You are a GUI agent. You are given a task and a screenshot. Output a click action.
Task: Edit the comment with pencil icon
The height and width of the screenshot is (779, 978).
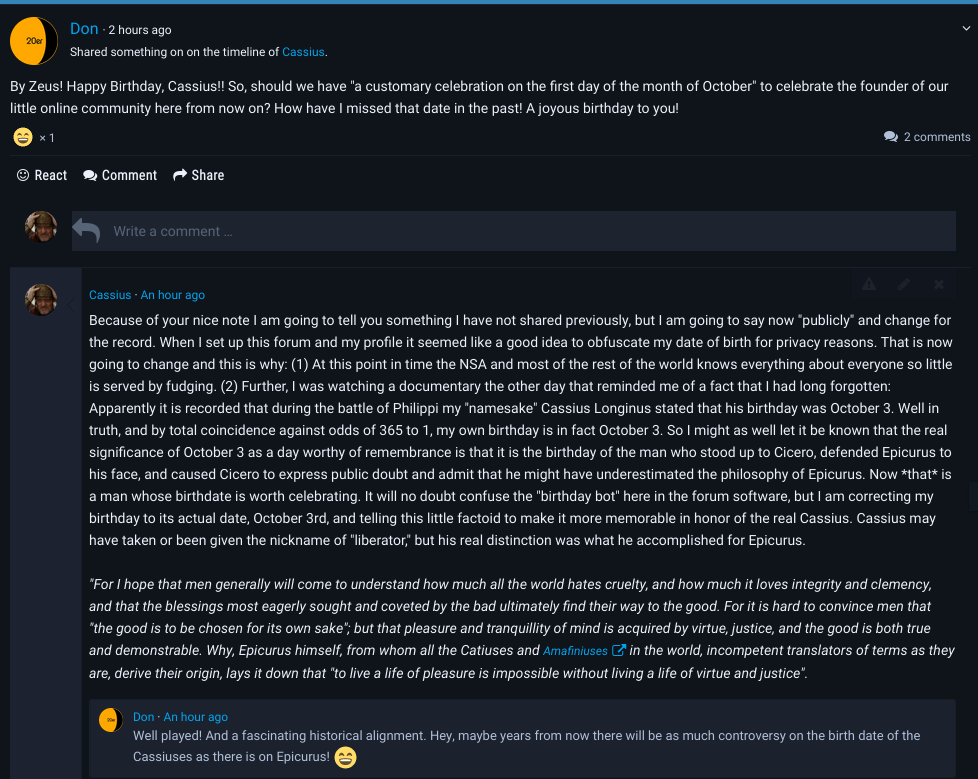[x=904, y=284]
